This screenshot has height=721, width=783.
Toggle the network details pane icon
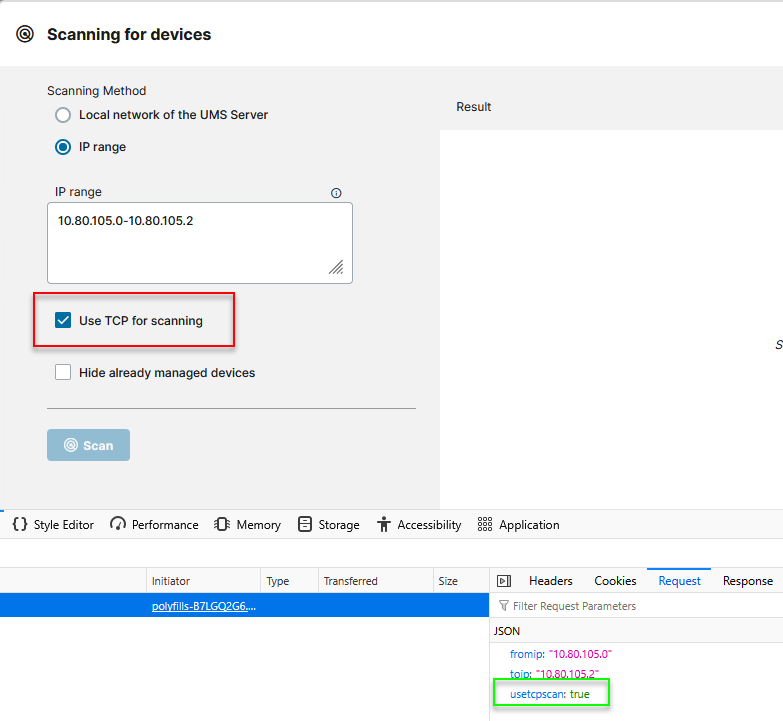click(504, 581)
